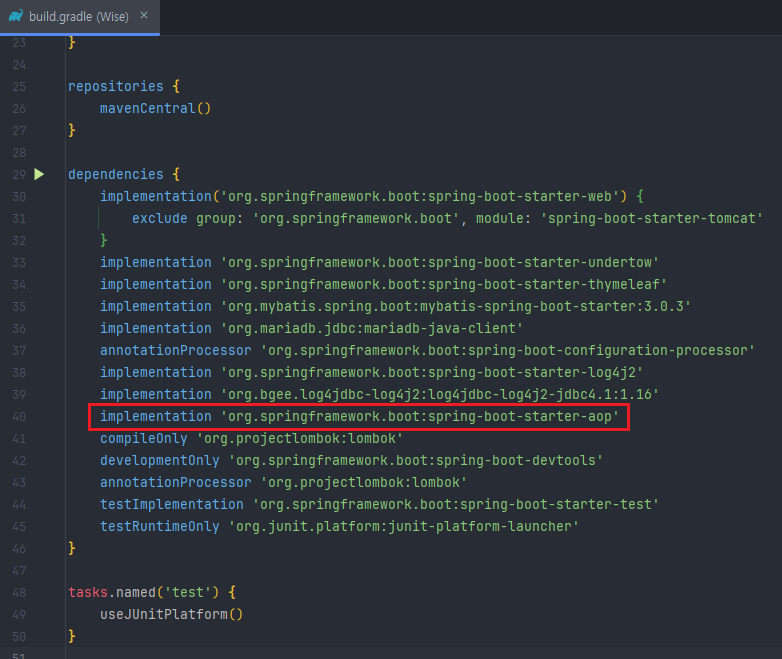Click 'mavenCentral()' on line 26

point(155,108)
